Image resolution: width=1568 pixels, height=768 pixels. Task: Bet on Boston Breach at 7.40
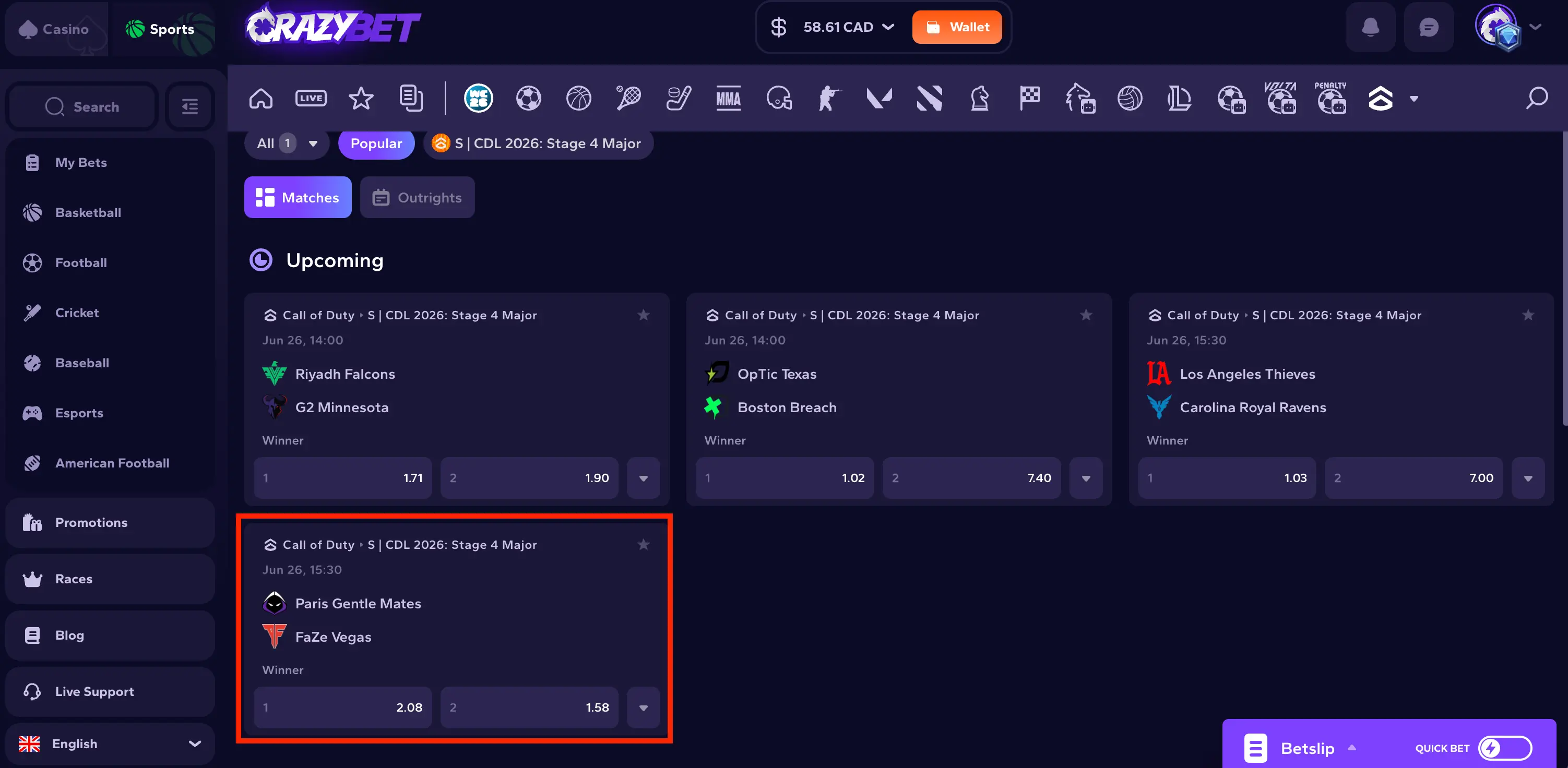[971, 478]
